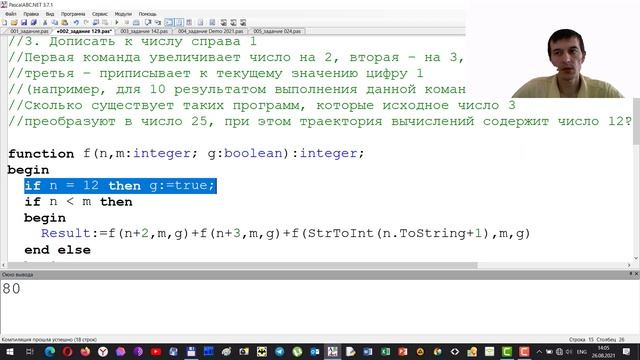This screenshot has width=640, height=360.
Task: Click the comment '//3. Дописать к числу справа 1'
Action: point(132,42)
